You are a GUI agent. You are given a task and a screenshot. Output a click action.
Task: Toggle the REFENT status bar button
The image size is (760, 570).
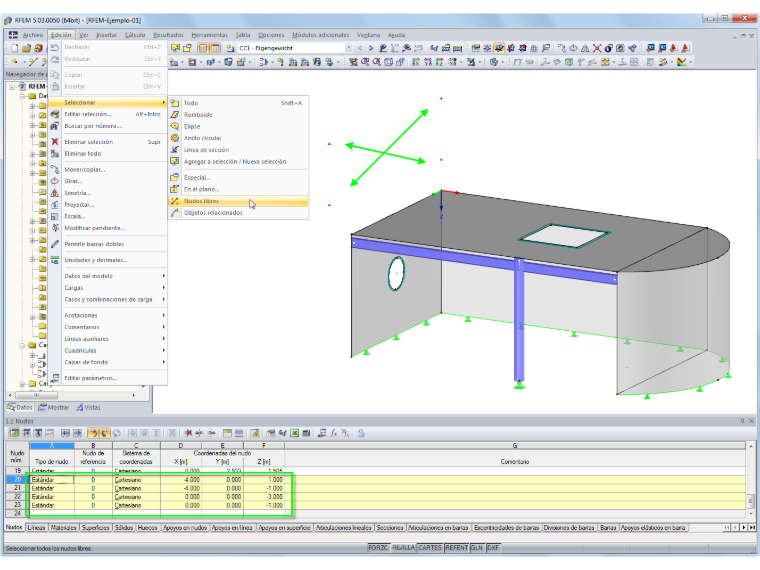tap(457, 548)
